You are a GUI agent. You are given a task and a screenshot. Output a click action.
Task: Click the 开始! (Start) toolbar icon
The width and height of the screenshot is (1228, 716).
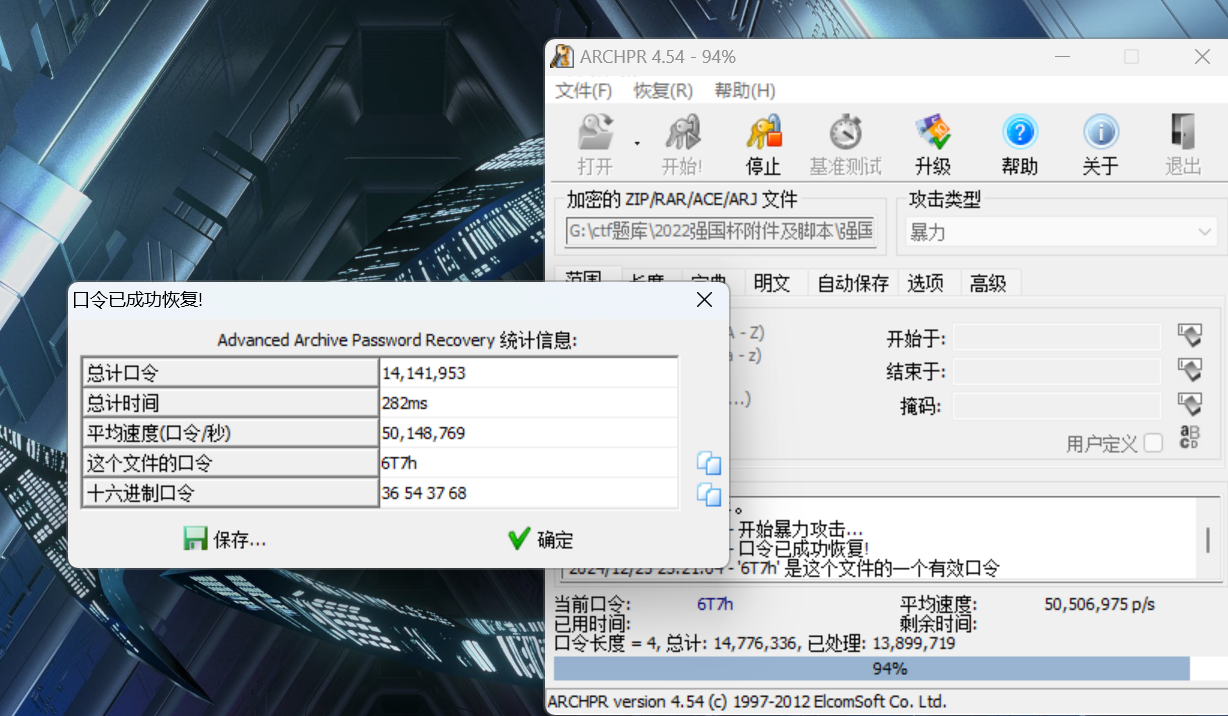click(x=683, y=132)
